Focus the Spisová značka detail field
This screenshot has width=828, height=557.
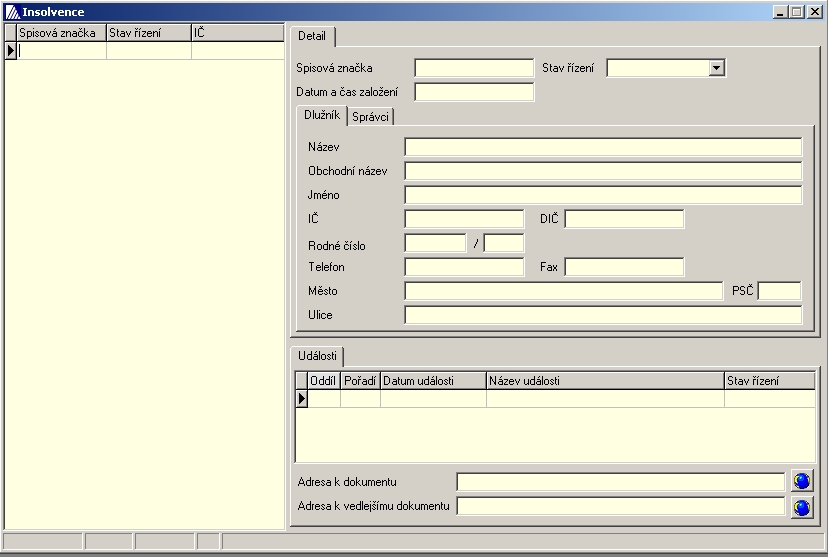click(x=474, y=68)
